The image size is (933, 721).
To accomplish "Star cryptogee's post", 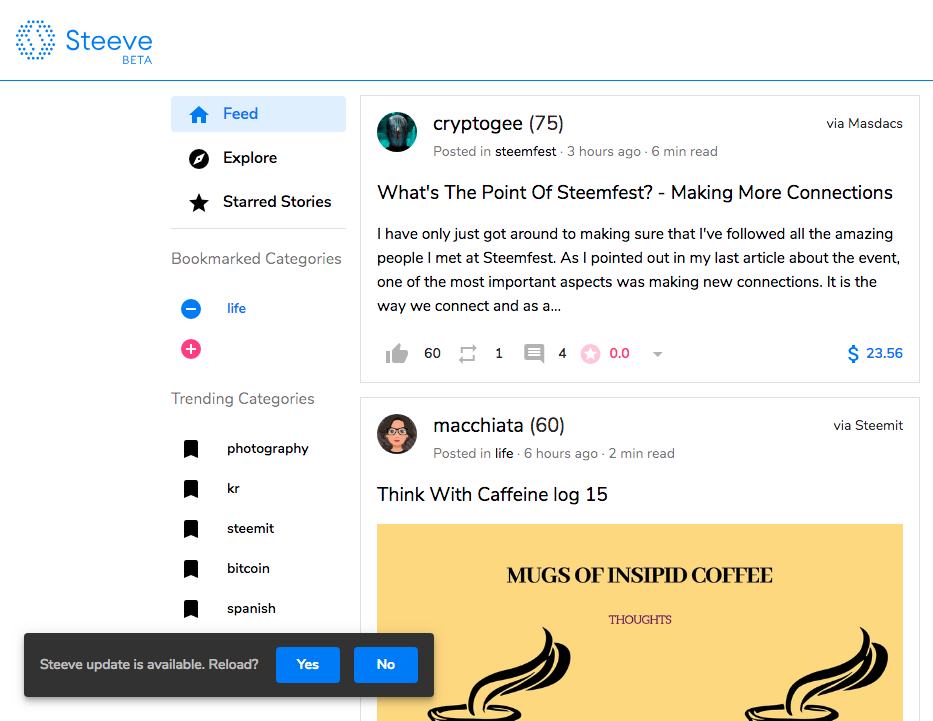I will [590, 354].
